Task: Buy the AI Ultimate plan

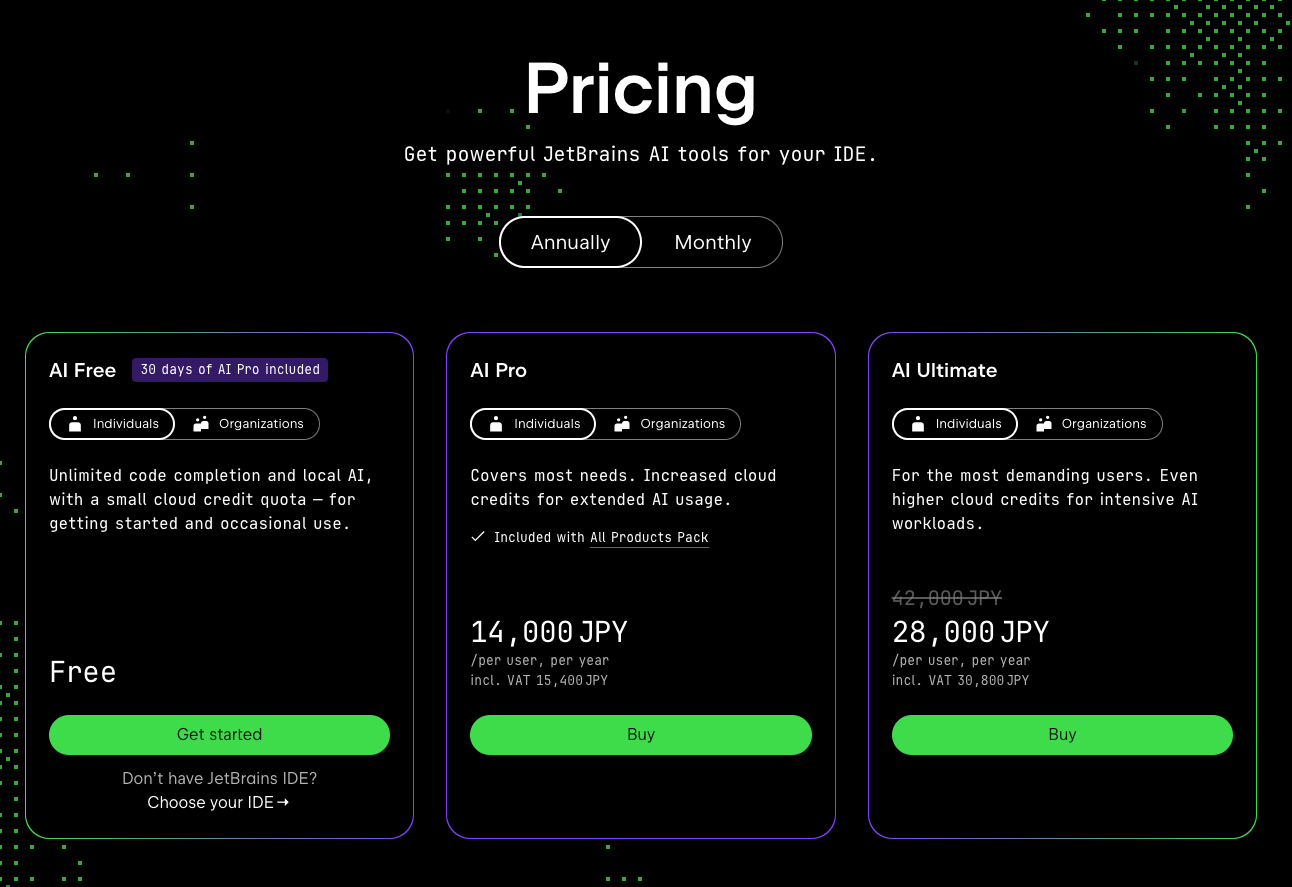Action: coord(1062,734)
